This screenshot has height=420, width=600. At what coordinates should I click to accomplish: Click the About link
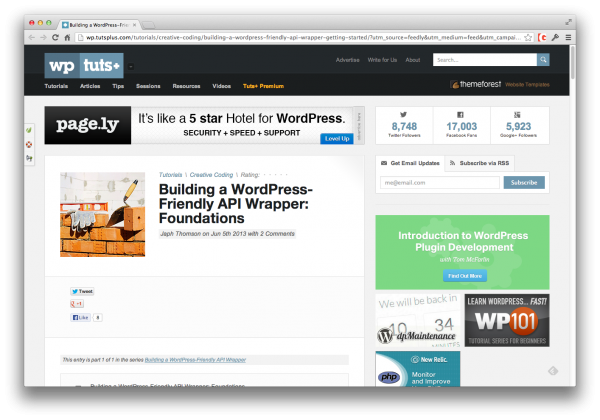coord(412,60)
